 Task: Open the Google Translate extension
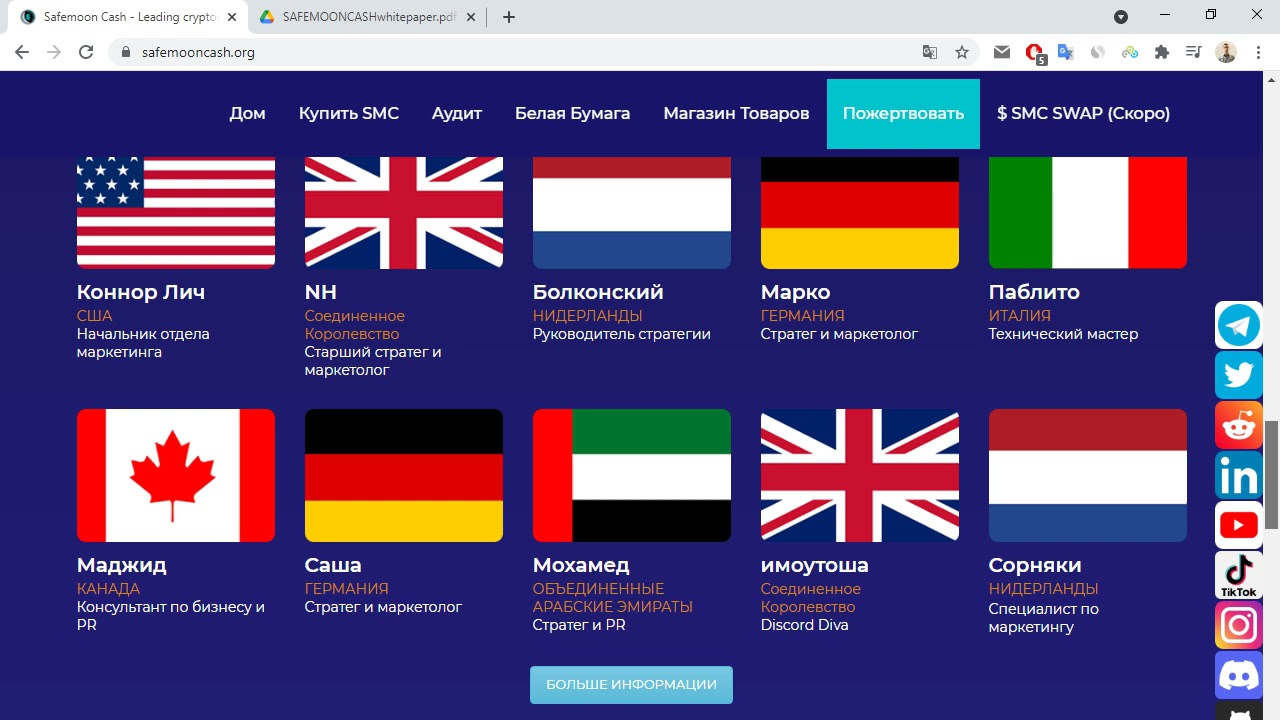coord(1066,52)
